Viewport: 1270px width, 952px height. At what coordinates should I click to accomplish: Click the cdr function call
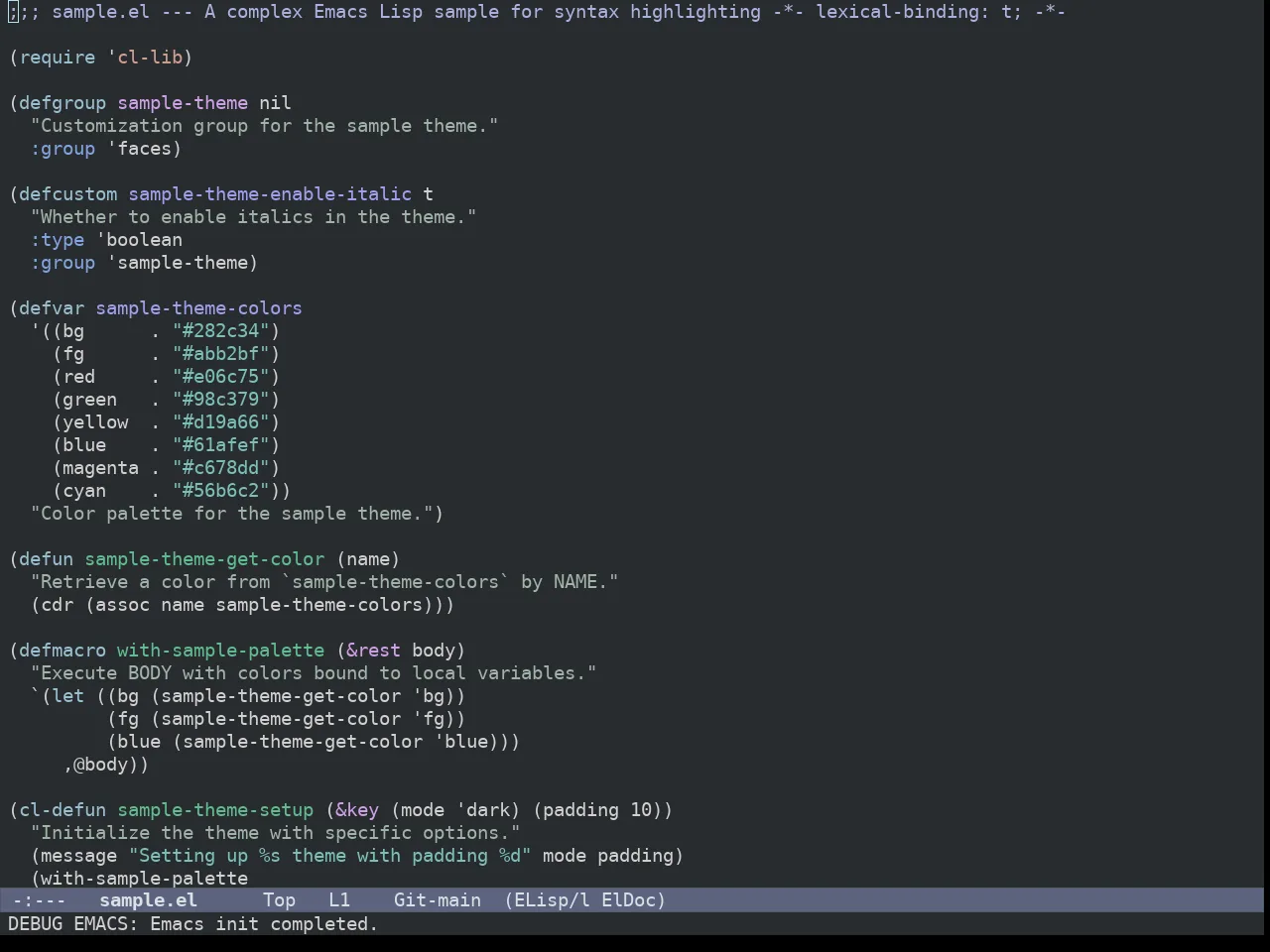click(58, 605)
